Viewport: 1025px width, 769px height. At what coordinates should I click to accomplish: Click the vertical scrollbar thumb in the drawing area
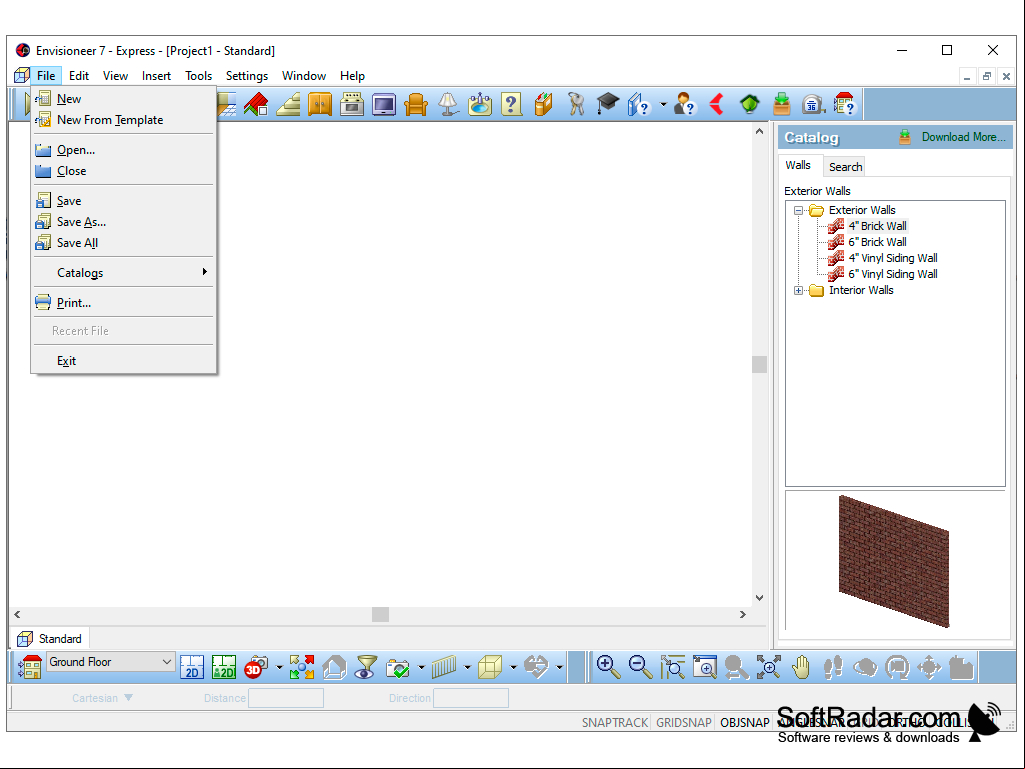click(x=759, y=364)
